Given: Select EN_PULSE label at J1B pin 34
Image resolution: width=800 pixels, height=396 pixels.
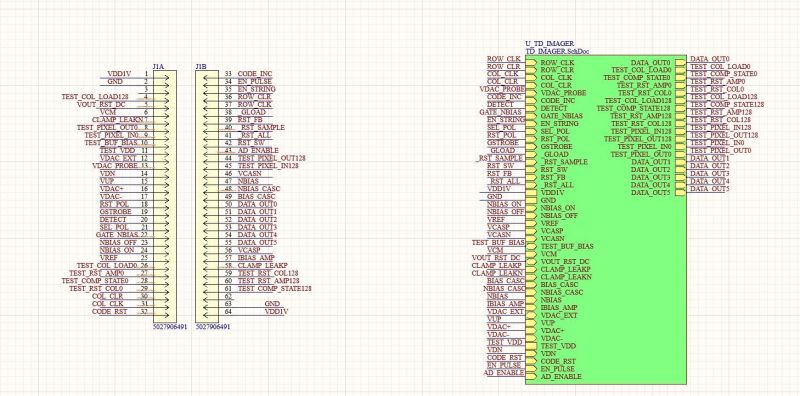Looking at the screenshot, I should point(255,82).
